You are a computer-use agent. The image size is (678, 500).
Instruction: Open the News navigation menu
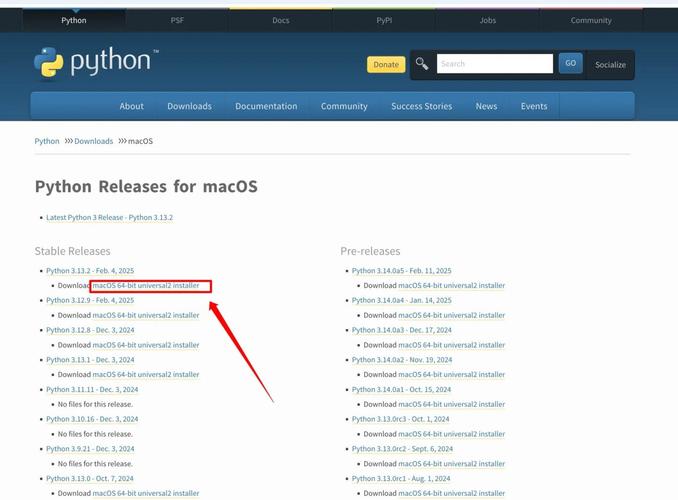pos(486,106)
